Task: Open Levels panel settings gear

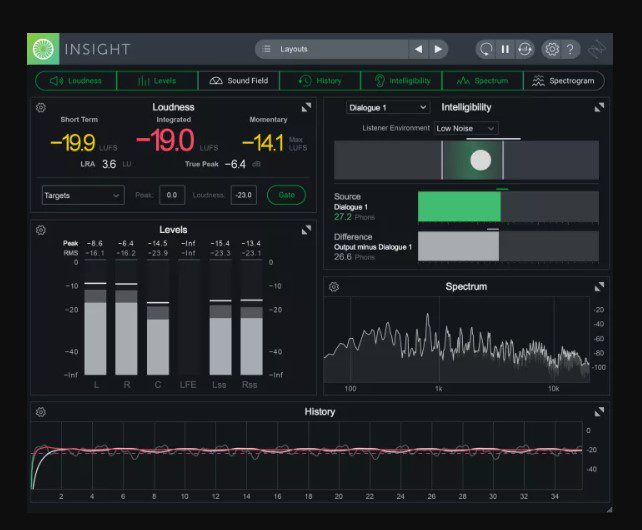Action: click(x=41, y=230)
